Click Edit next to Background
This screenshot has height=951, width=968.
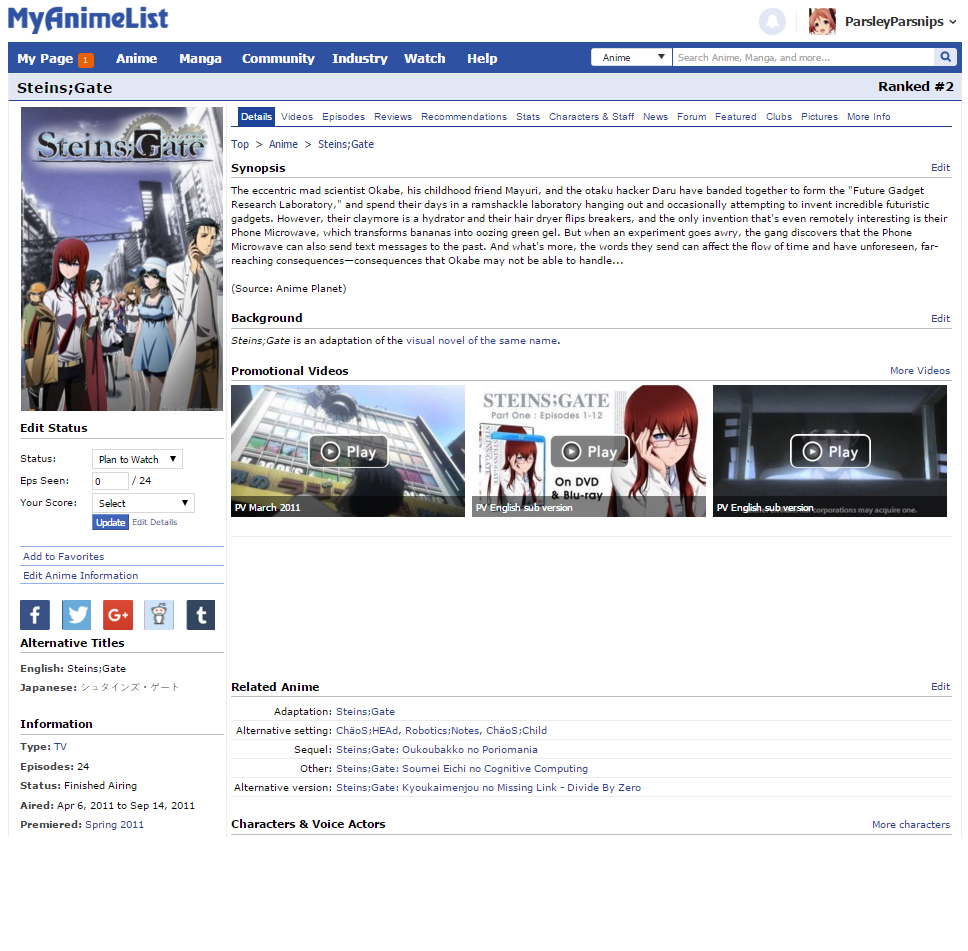click(940, 319)
